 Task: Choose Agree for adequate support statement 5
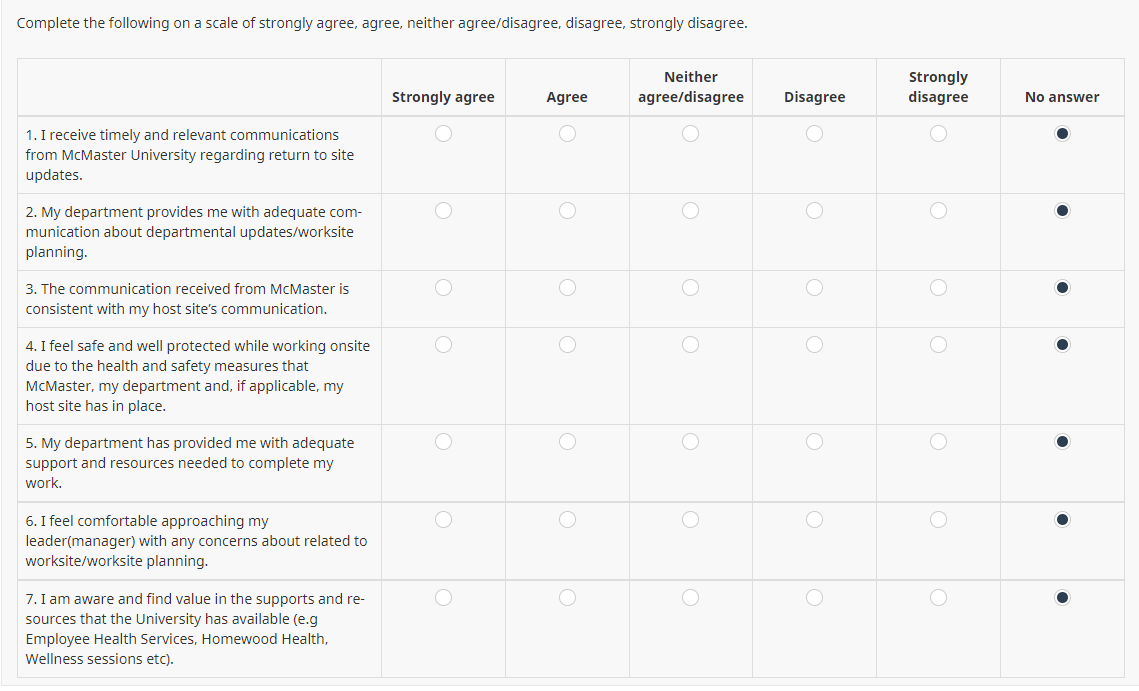coord(567,442)
